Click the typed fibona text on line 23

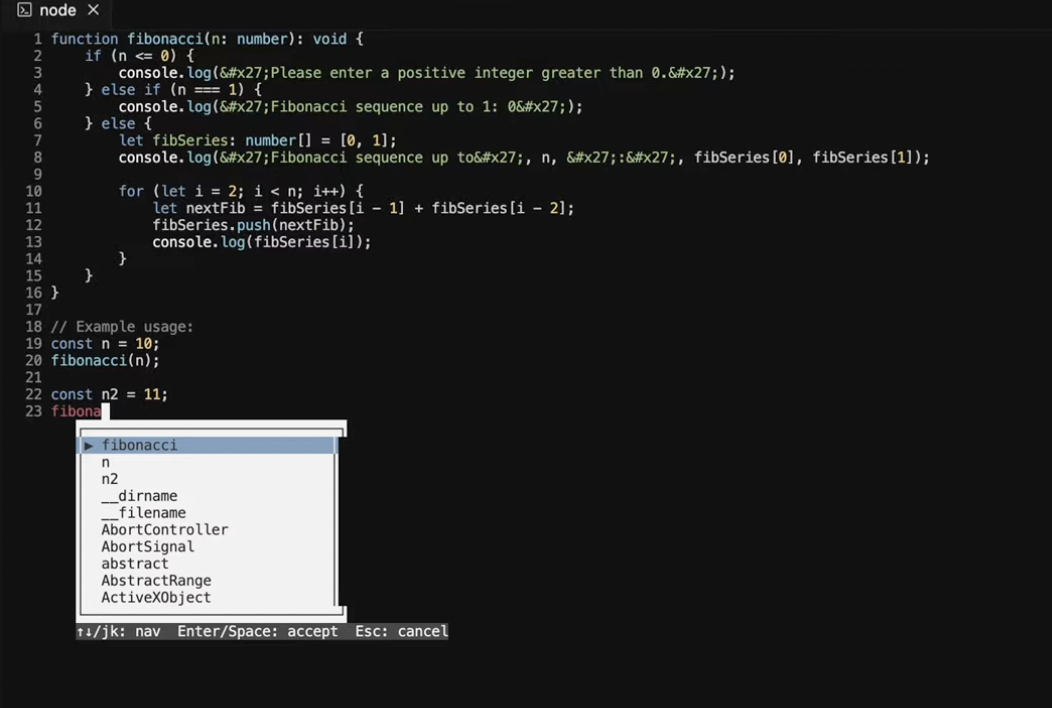click(x=76, y=412)
